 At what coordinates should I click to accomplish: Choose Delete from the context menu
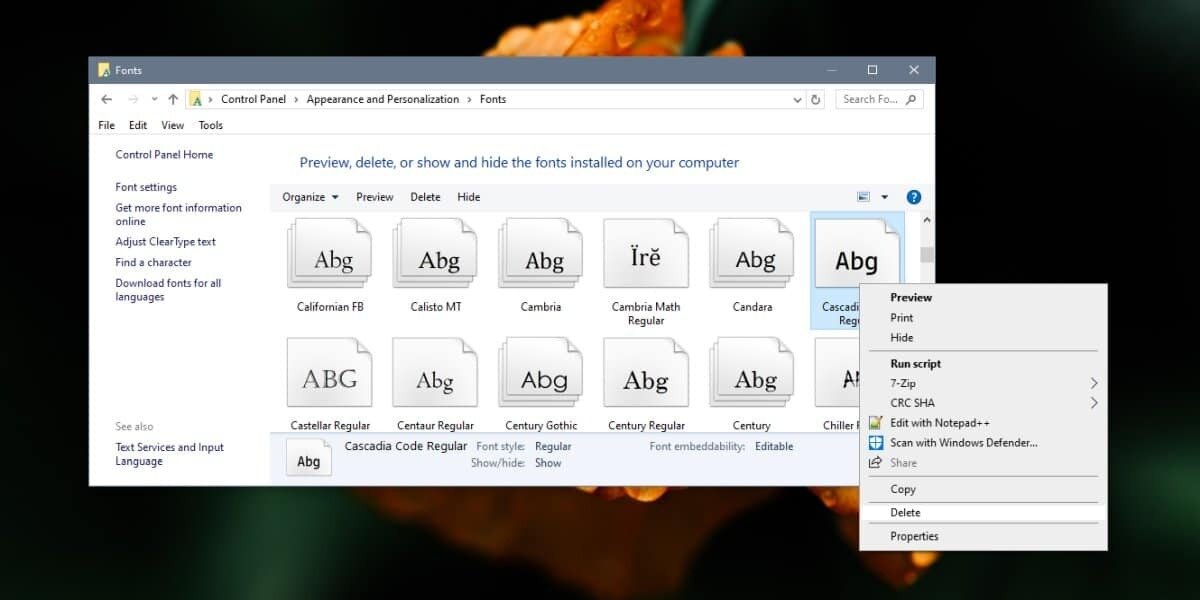click(905, 512)
